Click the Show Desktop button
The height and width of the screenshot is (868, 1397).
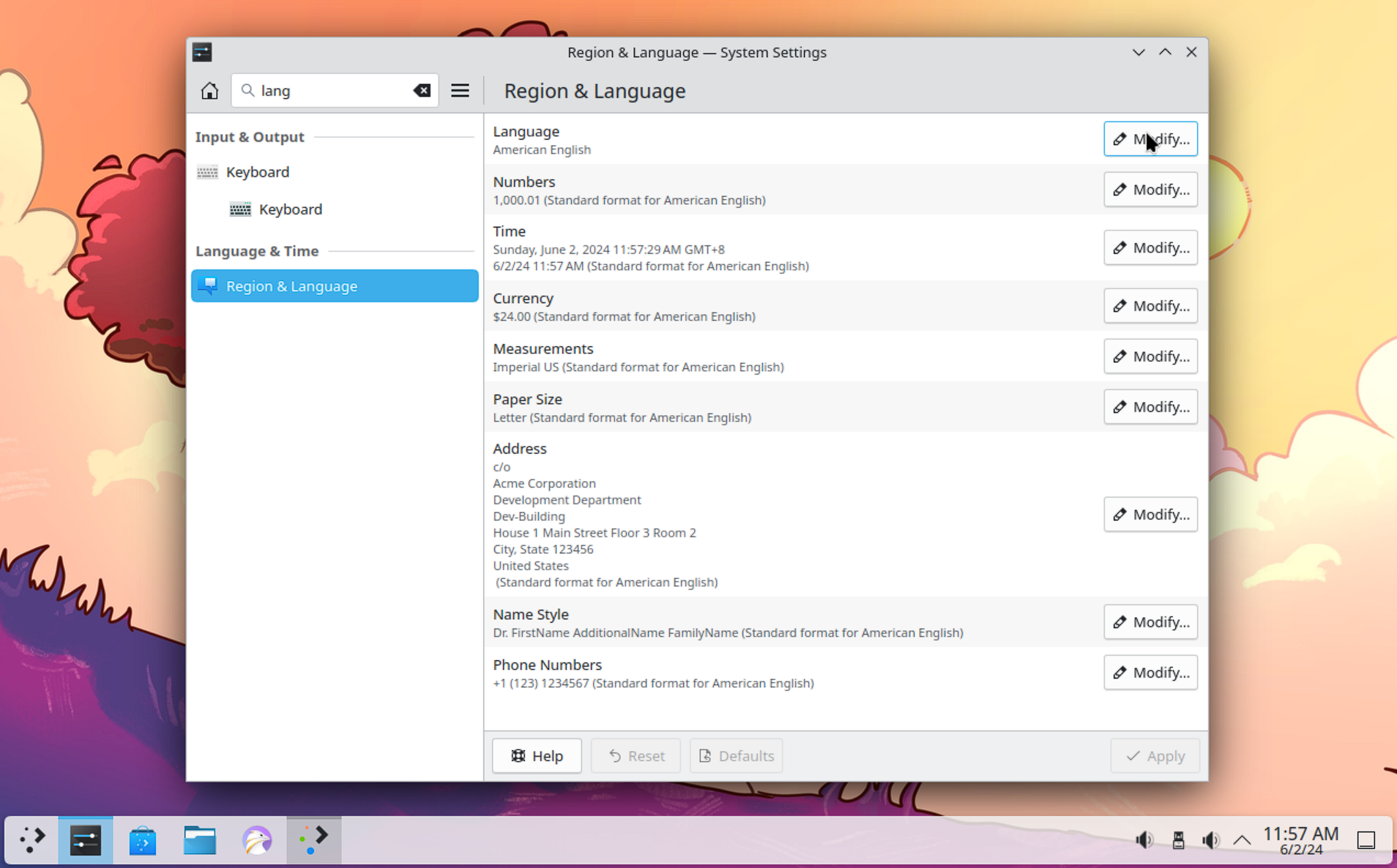pyautogui.click(x=1366, y=840)
